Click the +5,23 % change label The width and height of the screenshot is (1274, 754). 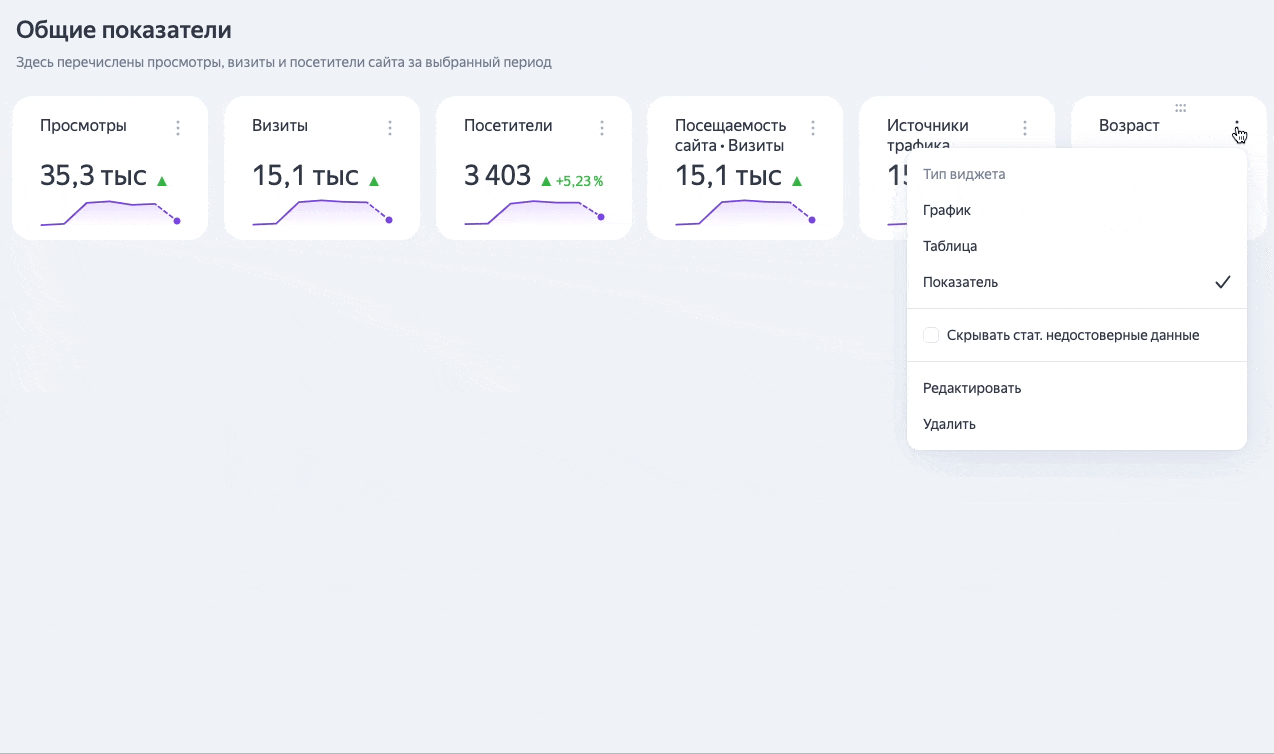[x=579, y=181]
